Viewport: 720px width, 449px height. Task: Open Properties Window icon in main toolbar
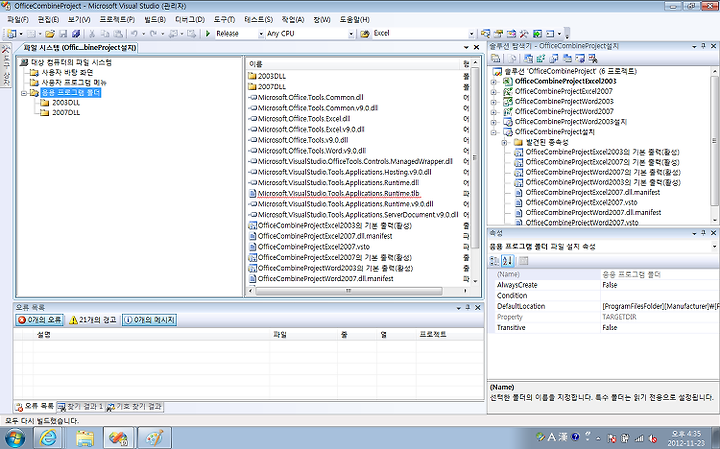(498, 34)
